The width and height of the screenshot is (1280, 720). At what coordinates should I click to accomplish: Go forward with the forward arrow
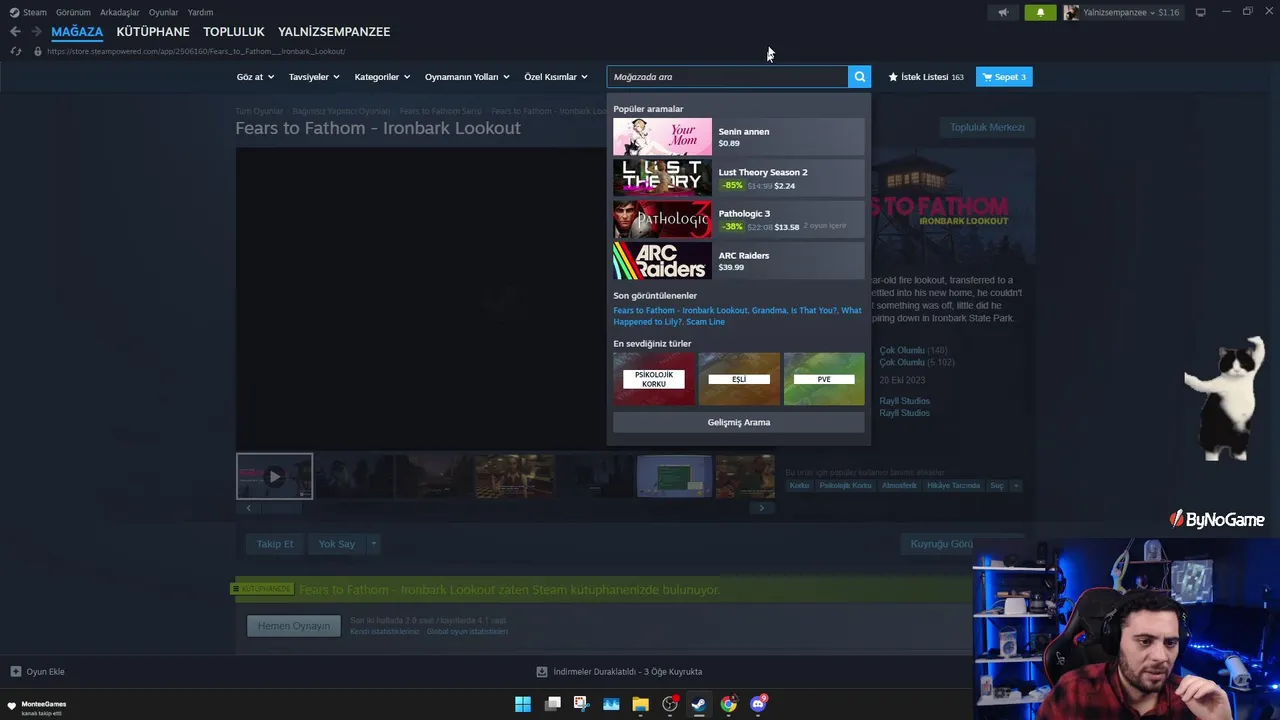37,32
